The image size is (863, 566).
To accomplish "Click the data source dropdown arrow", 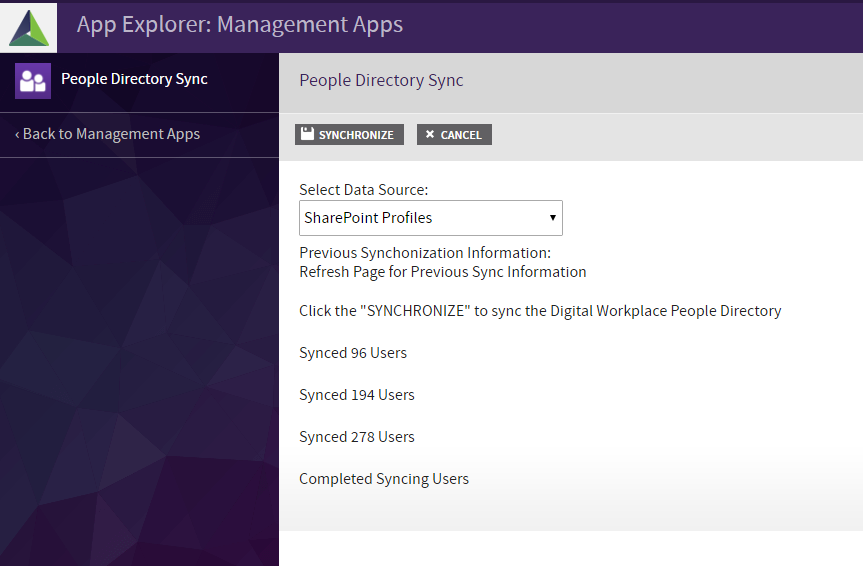I will tap(552, 218).
